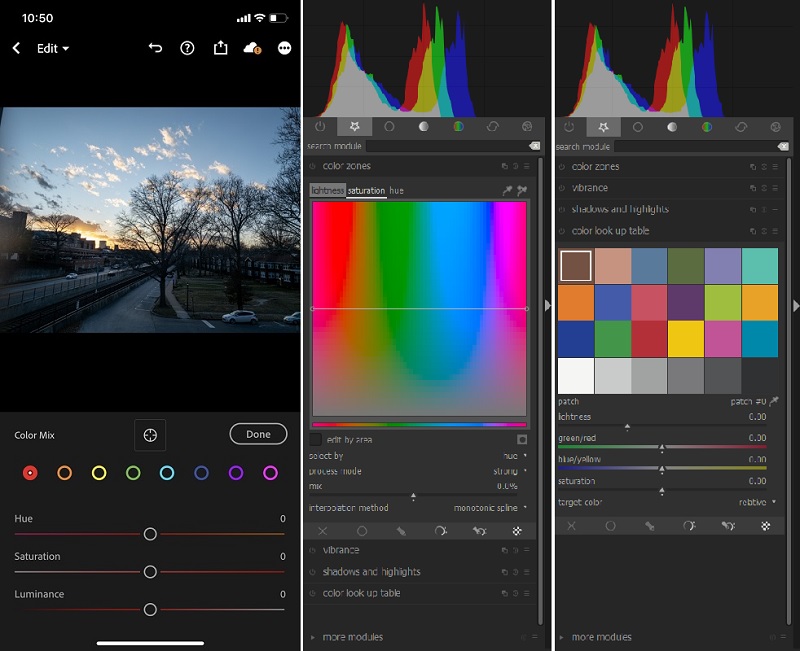The width and height of the screenshot is (800, 651).
Task: Tap the share export icon
Action: point(220,48)
